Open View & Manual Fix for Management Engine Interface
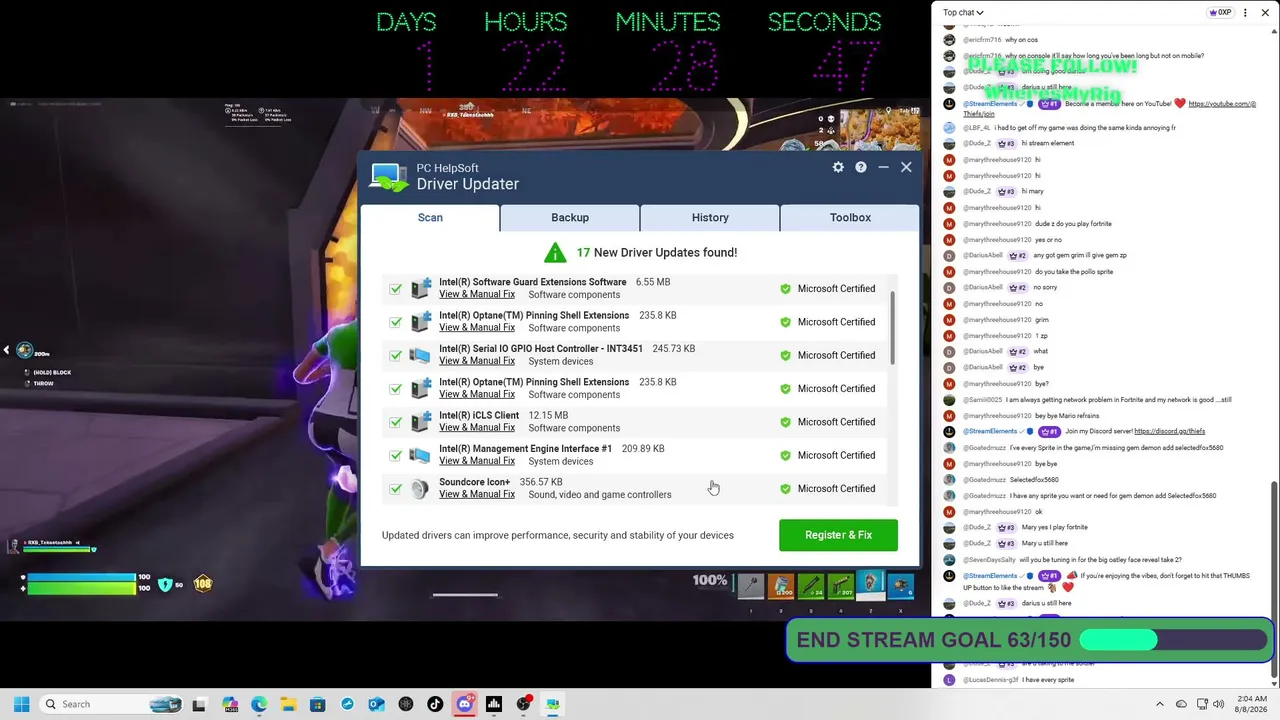Viewport: 1280px width, 720px height. [x=477, y=461]
